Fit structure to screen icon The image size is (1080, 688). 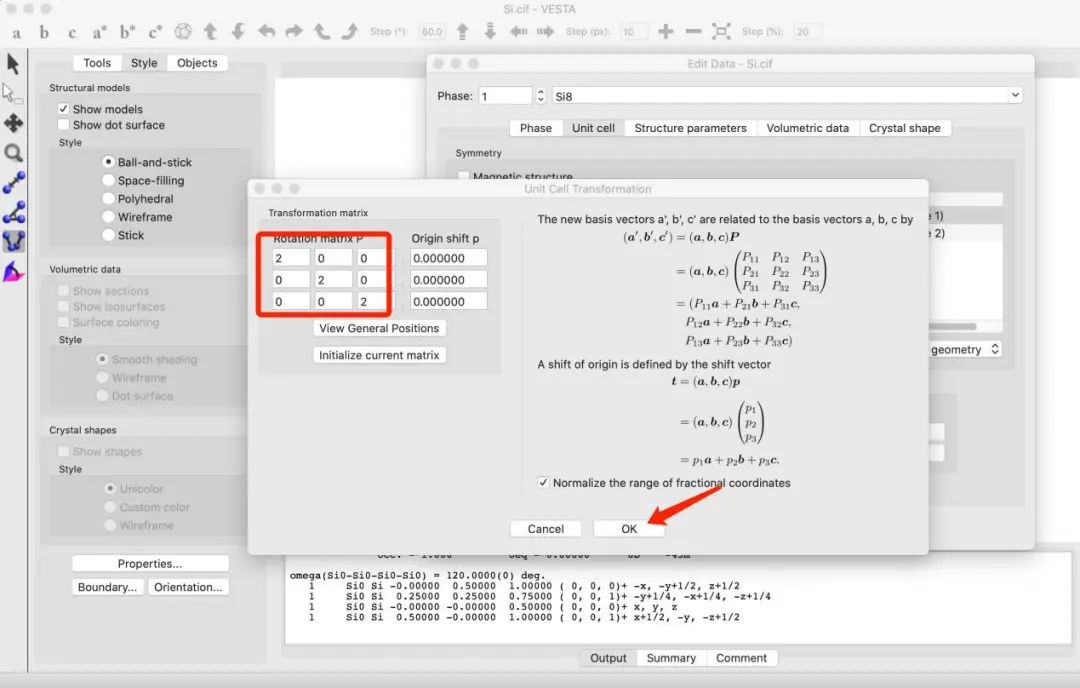[721, 31]
